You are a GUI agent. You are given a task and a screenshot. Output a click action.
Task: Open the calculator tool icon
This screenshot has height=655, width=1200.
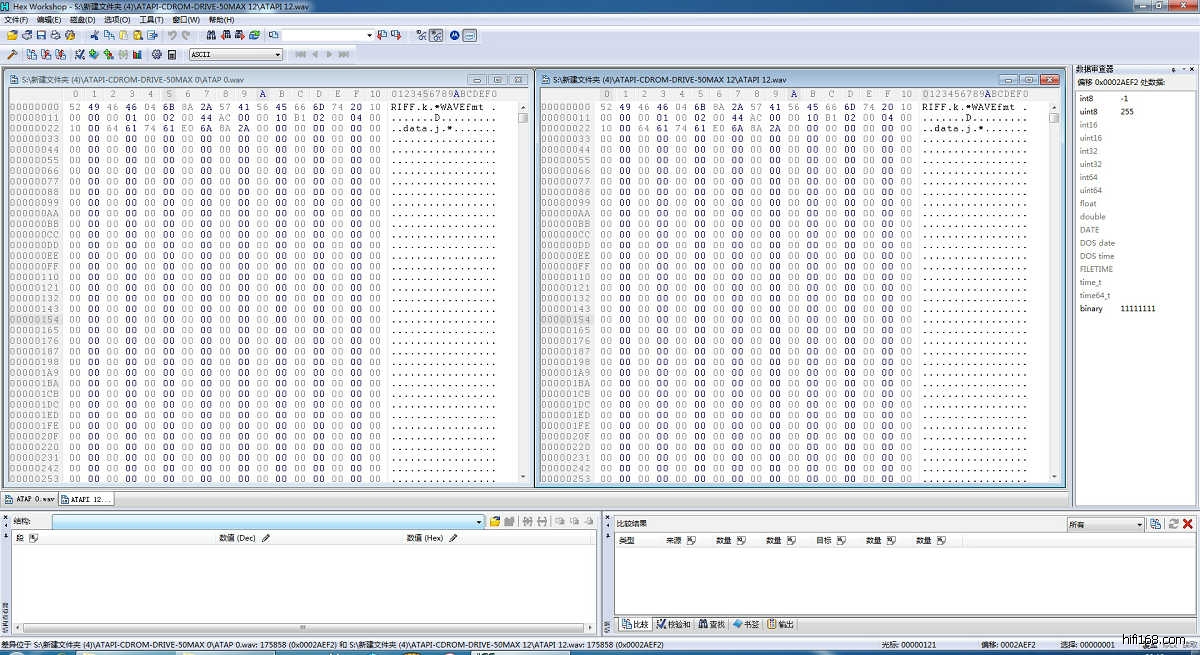point(172,54)
